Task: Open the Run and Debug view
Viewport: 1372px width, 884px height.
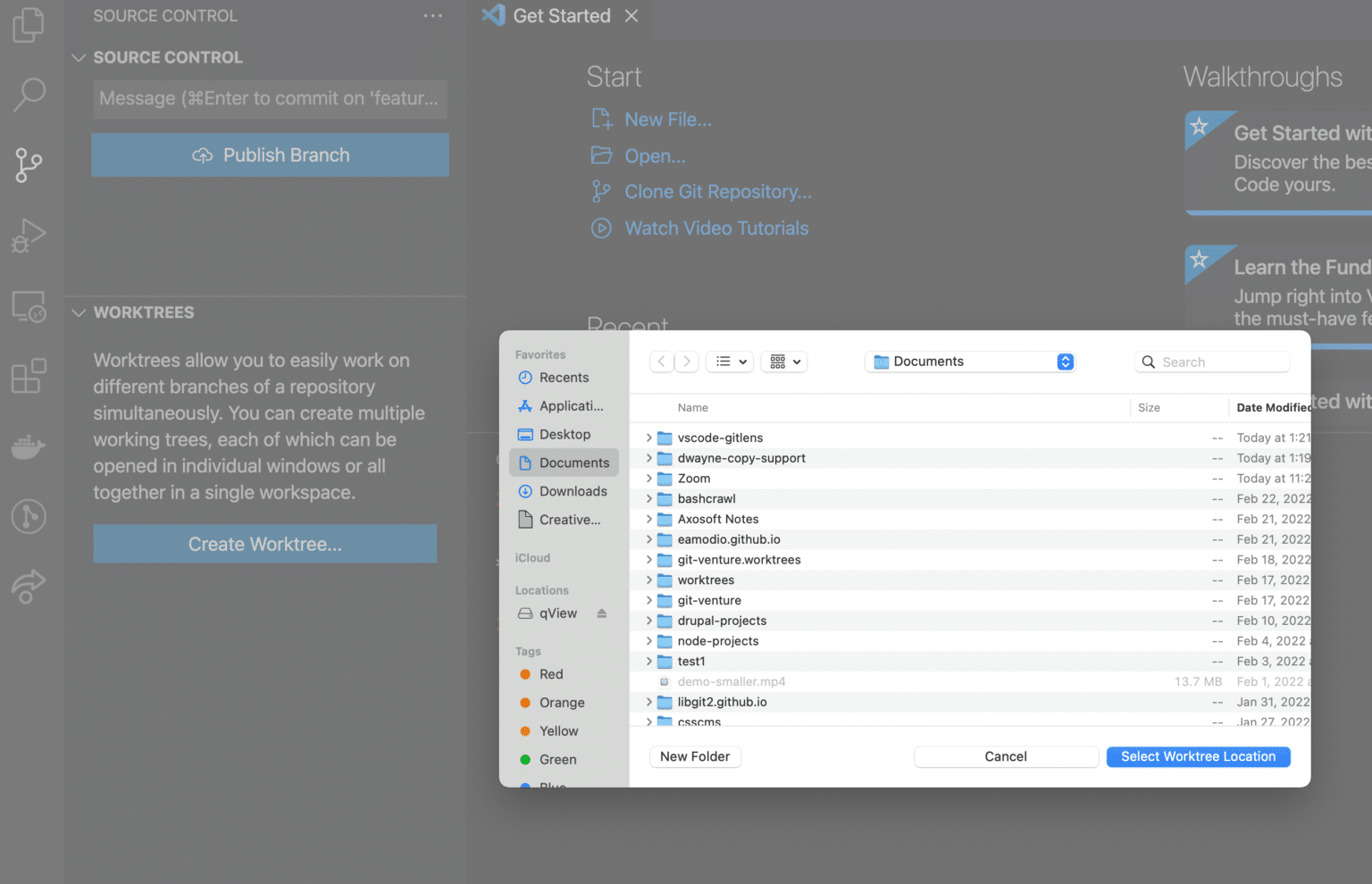Action: click(x=28, y=236)
